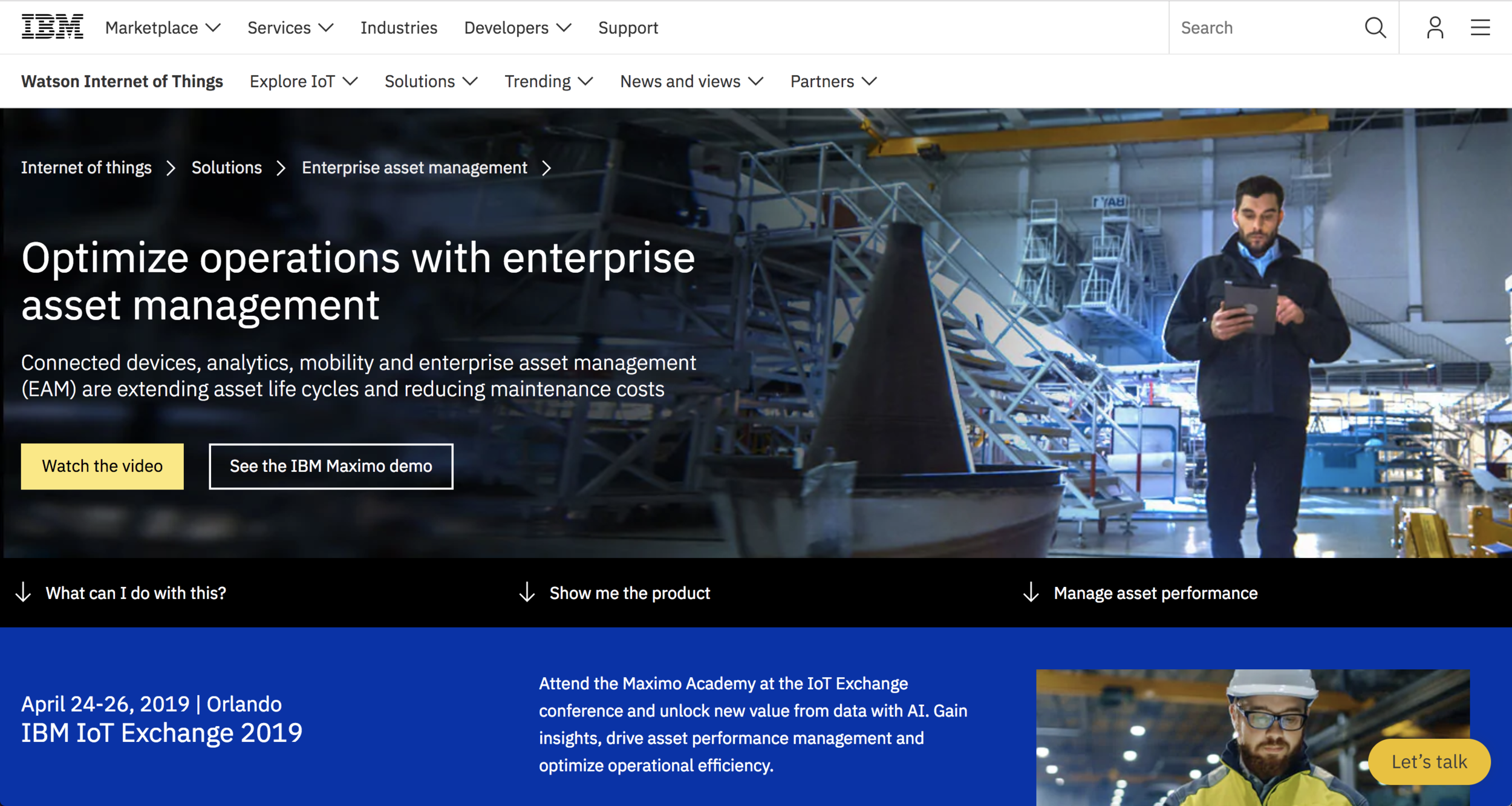Open the hard-hat worker thumbnail image
Screen dimensions: 1512x806
tap(1253, 738)
